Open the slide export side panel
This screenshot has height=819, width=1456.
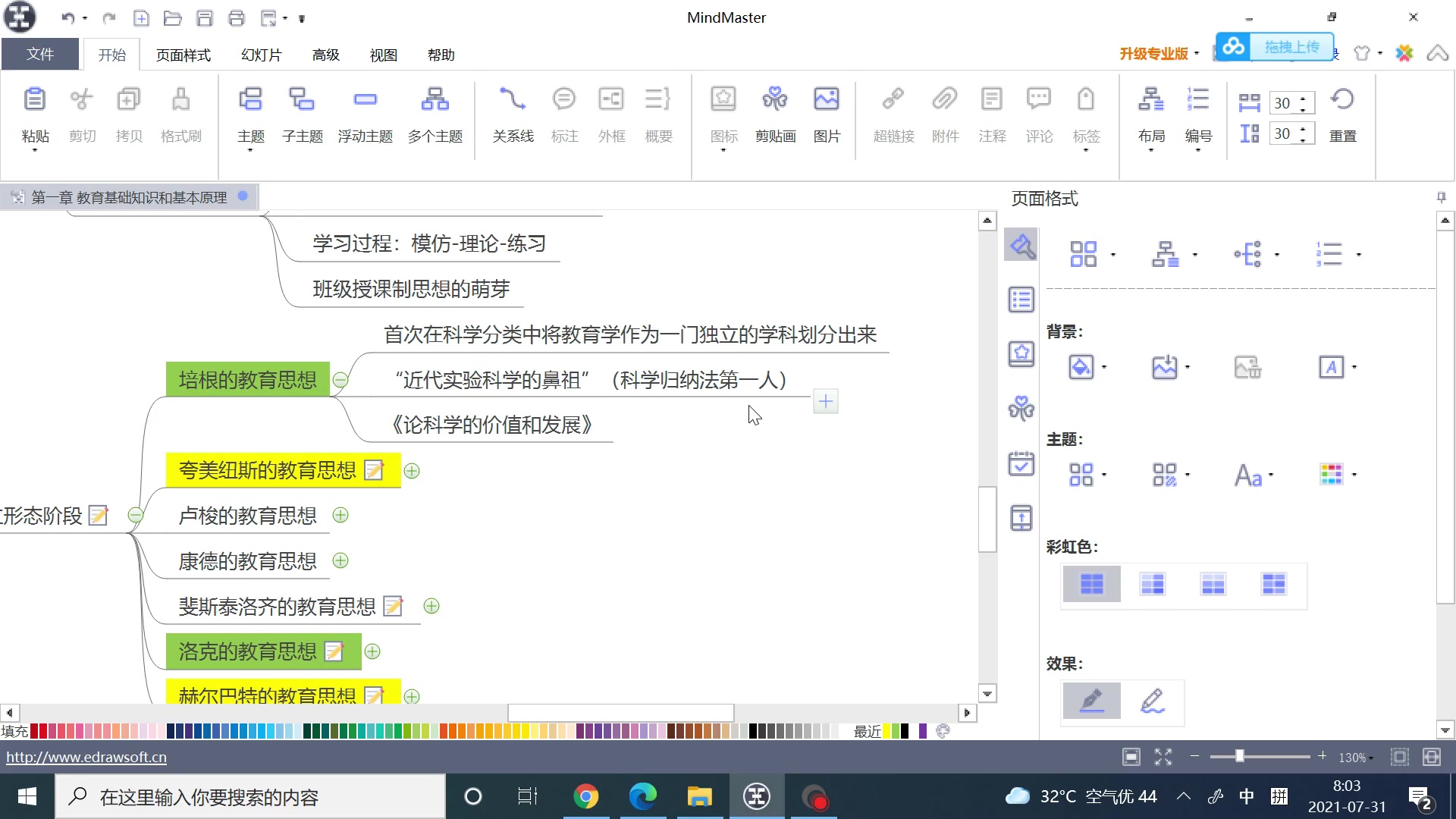1021,518
